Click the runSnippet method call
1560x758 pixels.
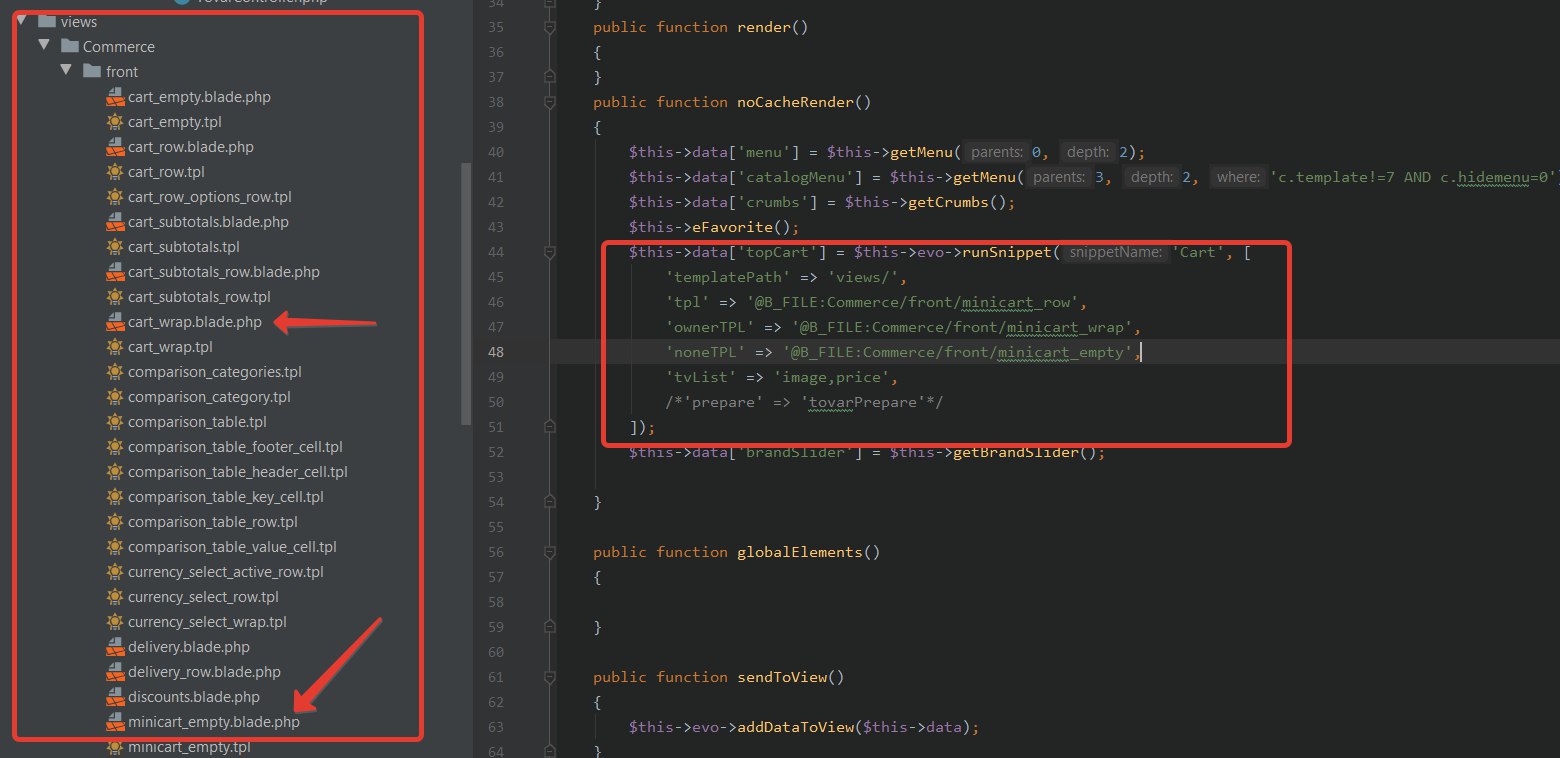coord(1006,252)
